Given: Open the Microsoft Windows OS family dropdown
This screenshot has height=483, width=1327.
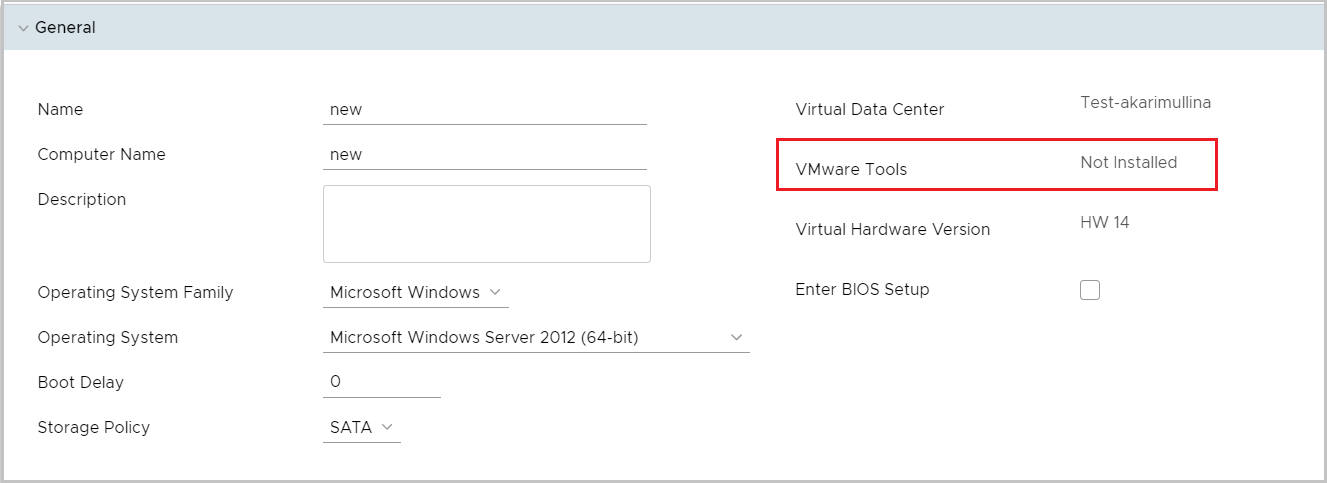Looking at the screenshot, I should 415,293.
